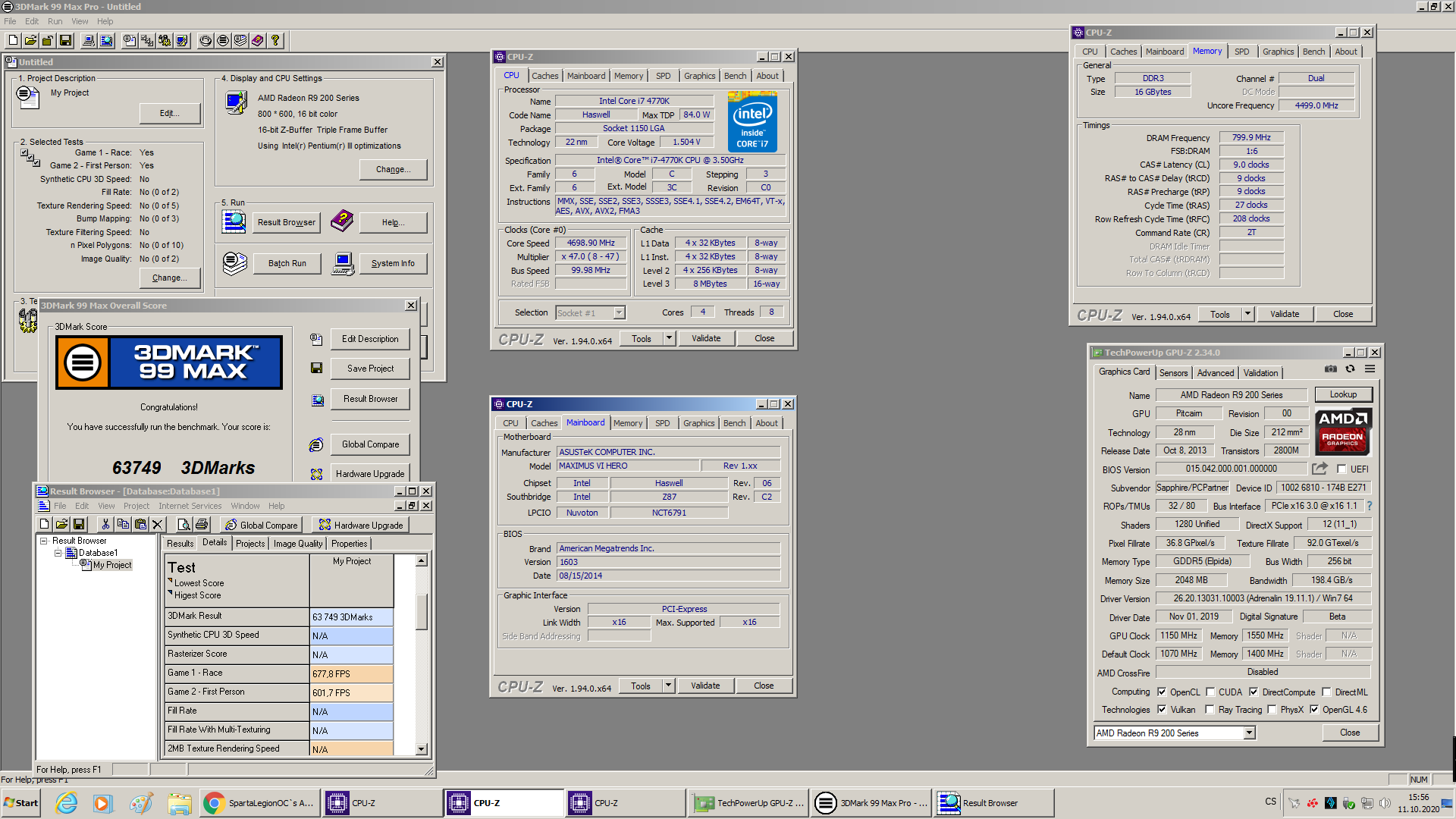Click the Paste clipboard icon in Result Browser toolbar
The height and width of the screenshot is (819, 1456).
coord(140,524)
